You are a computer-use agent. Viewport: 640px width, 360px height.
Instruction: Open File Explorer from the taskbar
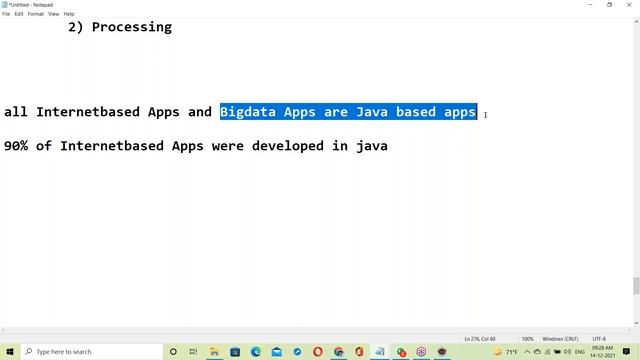coord(214,351)
